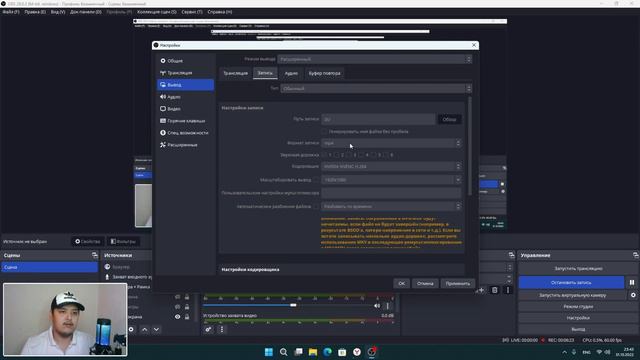The height and width of the screenshot is (360, 640).
Task: Switch to Audio (Аудио) output tab
Action: click(x=291, y=73)
